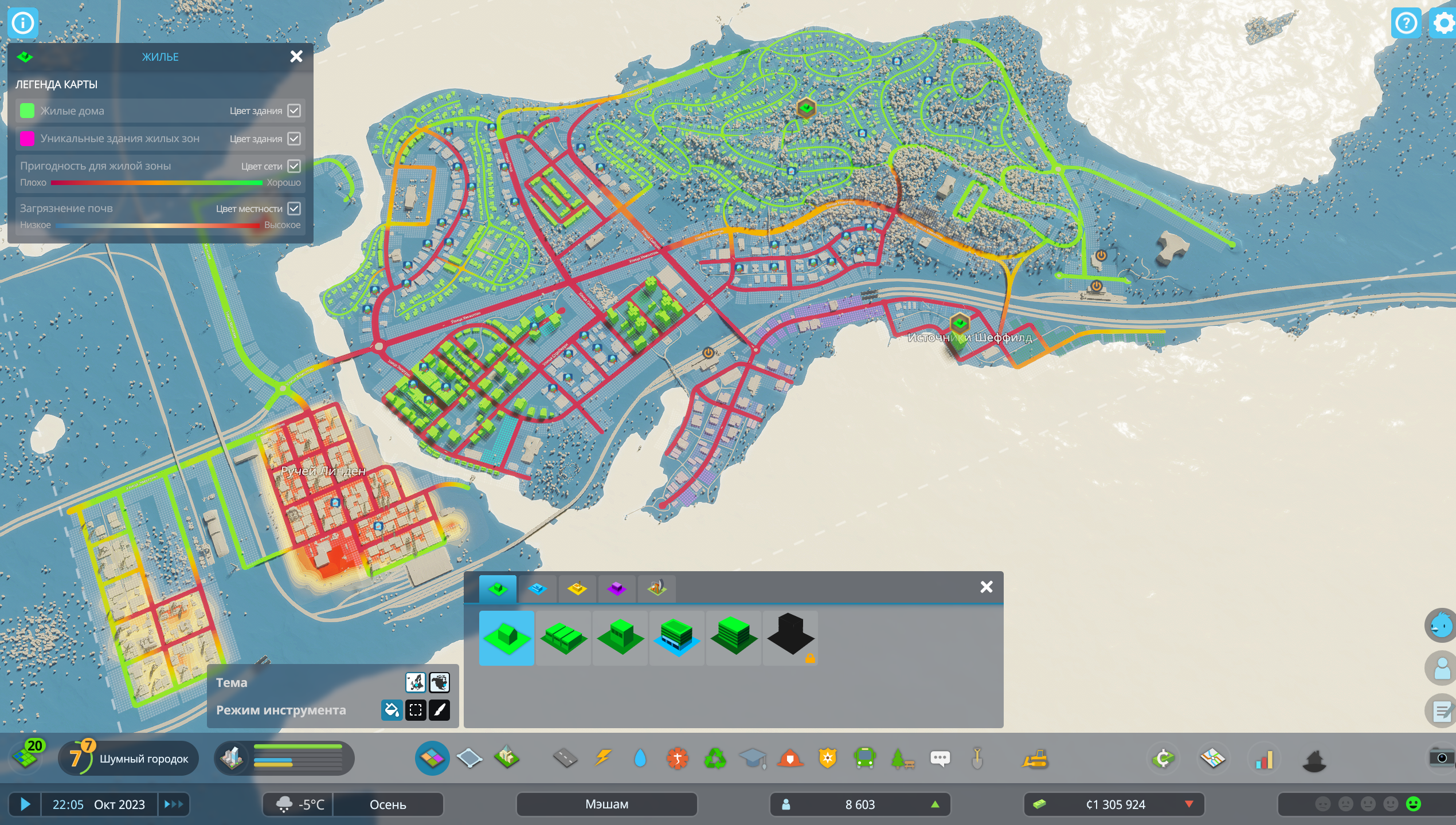Open the zone demand bars widget
This screenshot has height=825, width=1456.
[x=284, y=759]
